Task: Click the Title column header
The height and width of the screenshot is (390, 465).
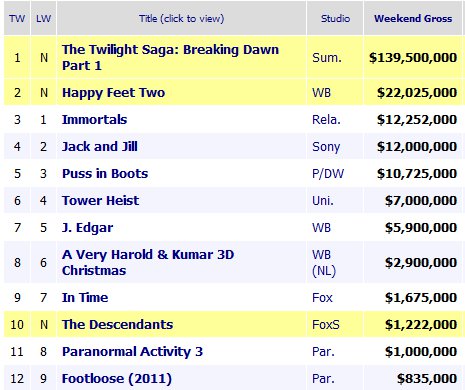Action: click(x=181, y=18)
